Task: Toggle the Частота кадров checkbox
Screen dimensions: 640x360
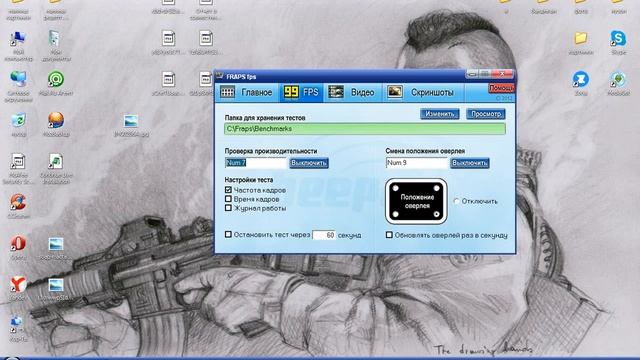Action: pos(228,190)
